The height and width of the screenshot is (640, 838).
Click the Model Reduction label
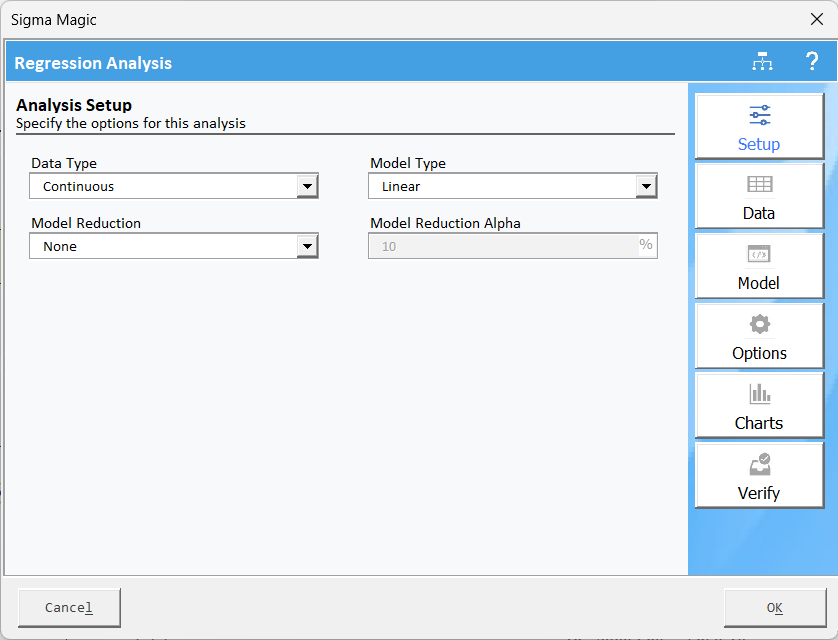click(x=86, y=223)
